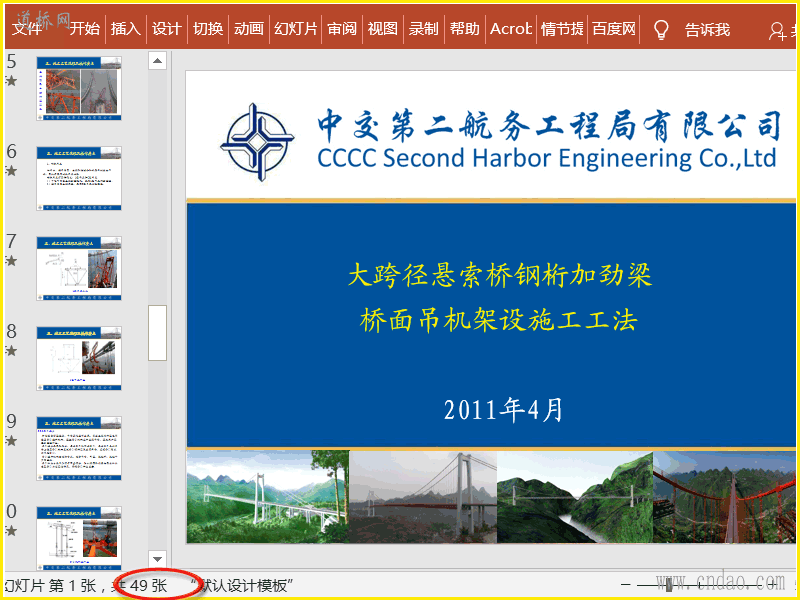The height and width of the screenshot is (600, 800).
Task: Select the third bridge rendering on slide
Action: pyautogui.click(x=575, y=496)
